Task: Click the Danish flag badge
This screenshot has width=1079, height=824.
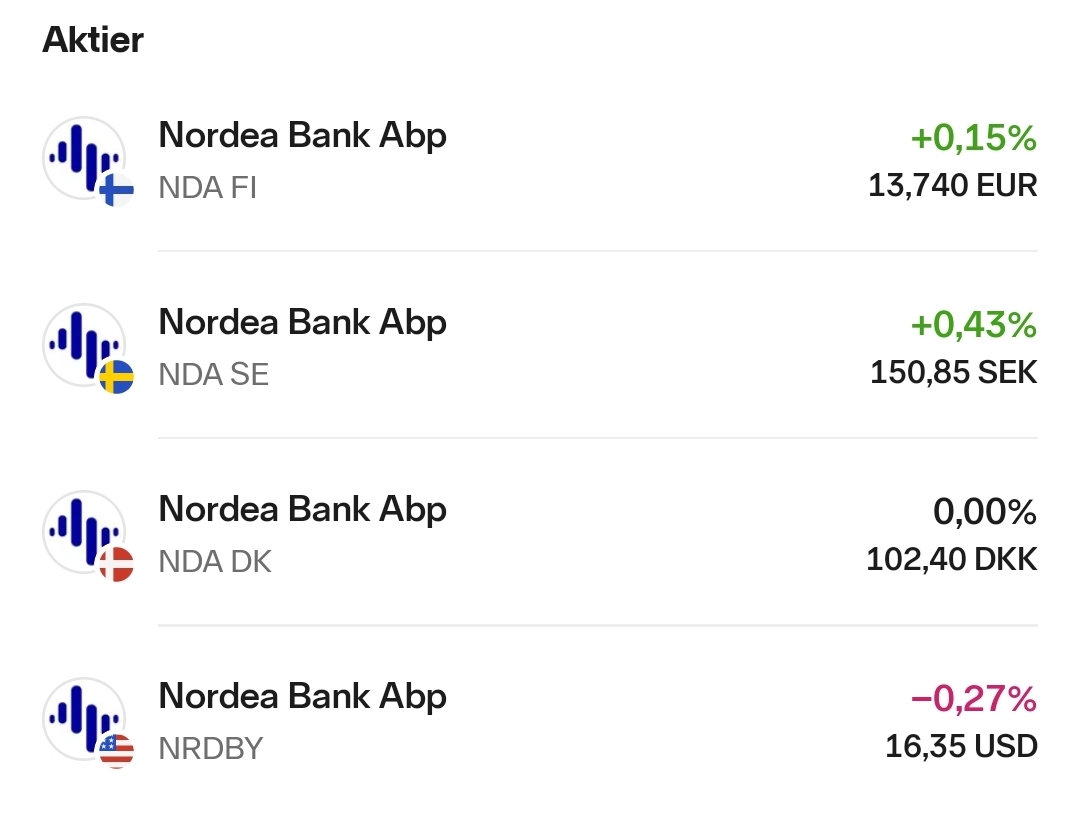Action: tap(117, 564)
